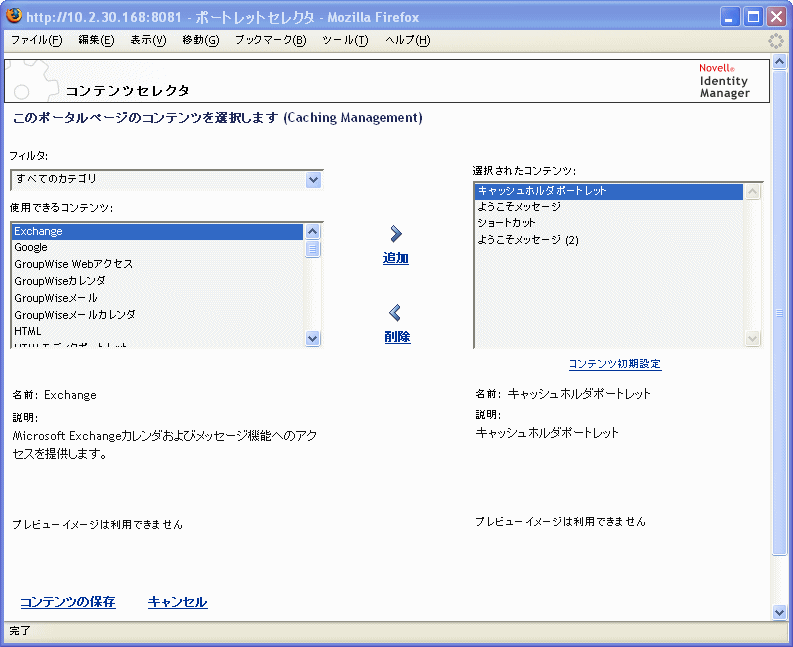Click the page vertical scrollbar thumb
The height and width of the screenshot is (647, 793).
(779, 312)
